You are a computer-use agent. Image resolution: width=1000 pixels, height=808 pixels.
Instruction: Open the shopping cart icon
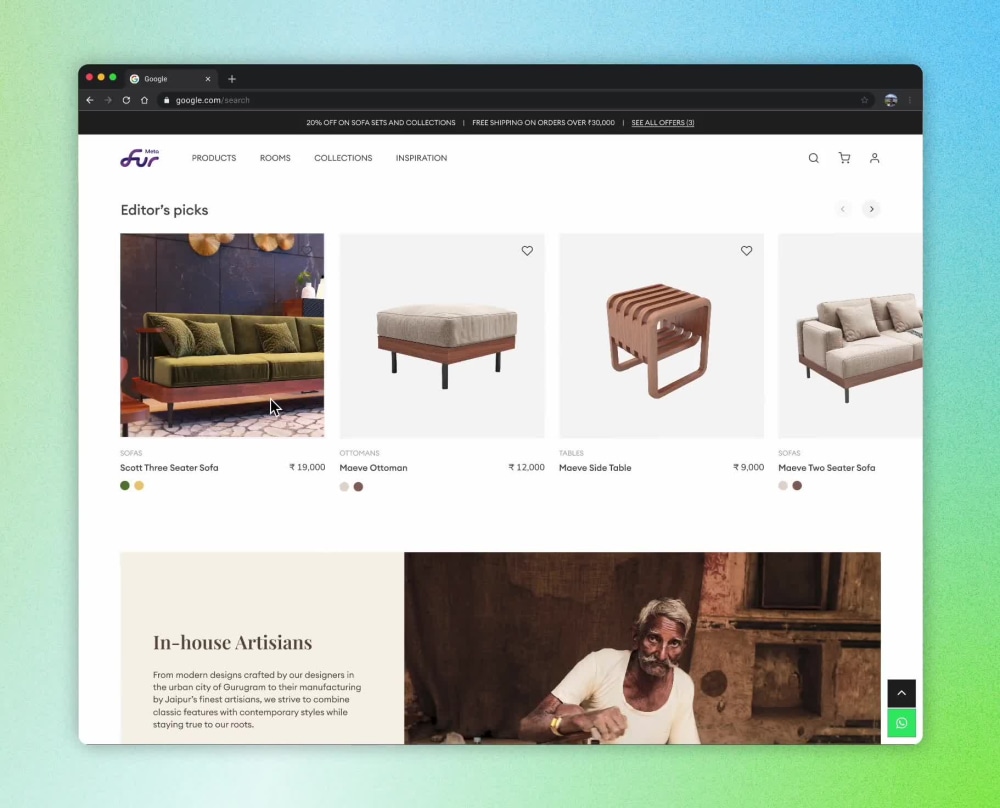(844, 158)
